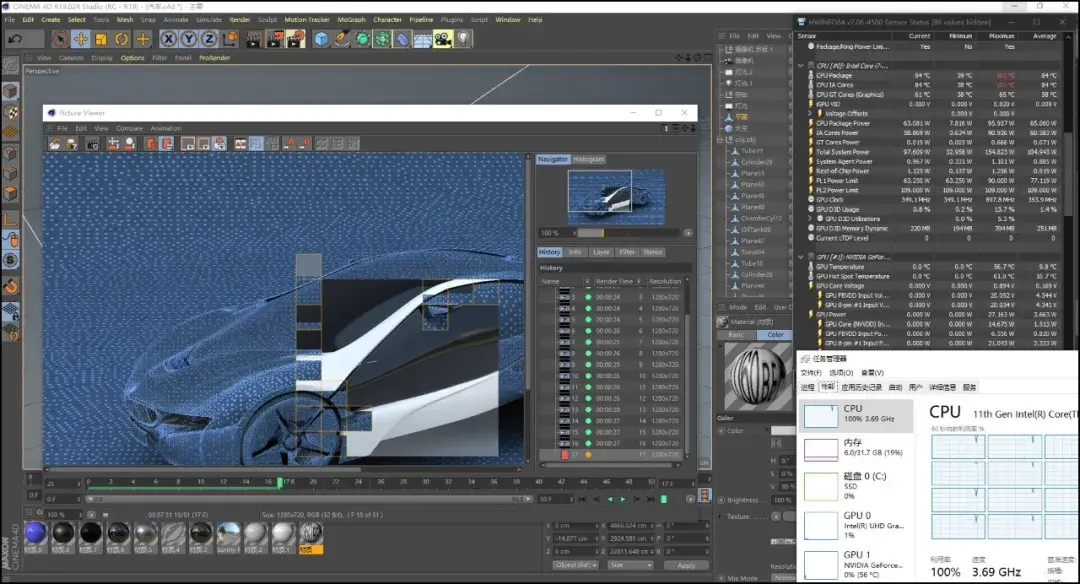Image resolution: width=1080 pixels, height=584 pixels.
Task: Toggle the Z axis lock
Action: tap(209, 39)
